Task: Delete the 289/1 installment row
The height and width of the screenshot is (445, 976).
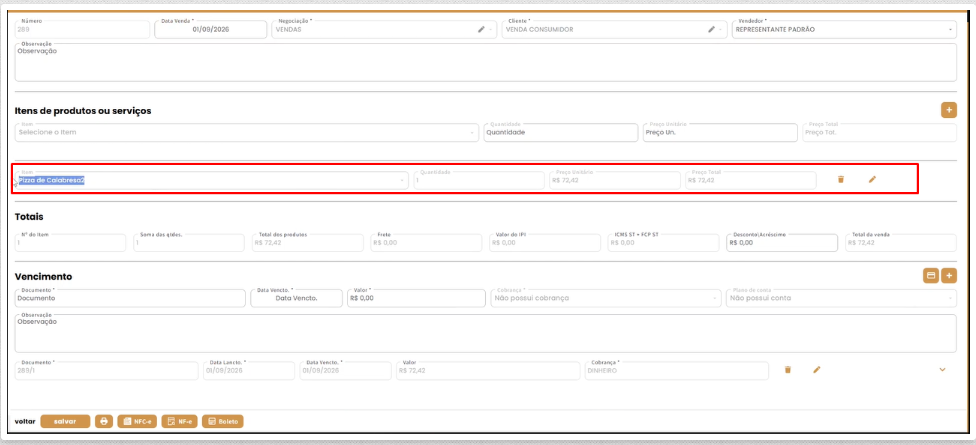Action: [x=787, y=370]
